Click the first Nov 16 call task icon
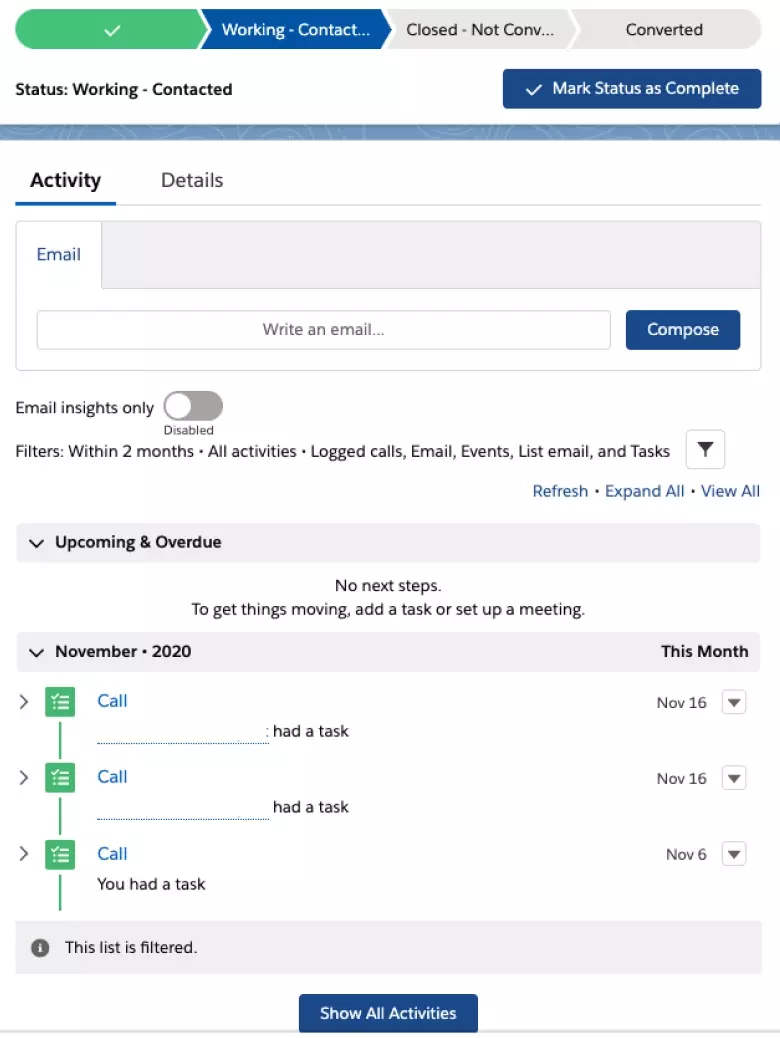This screenshot has width=780, height=1038. (x=60, y=702)
